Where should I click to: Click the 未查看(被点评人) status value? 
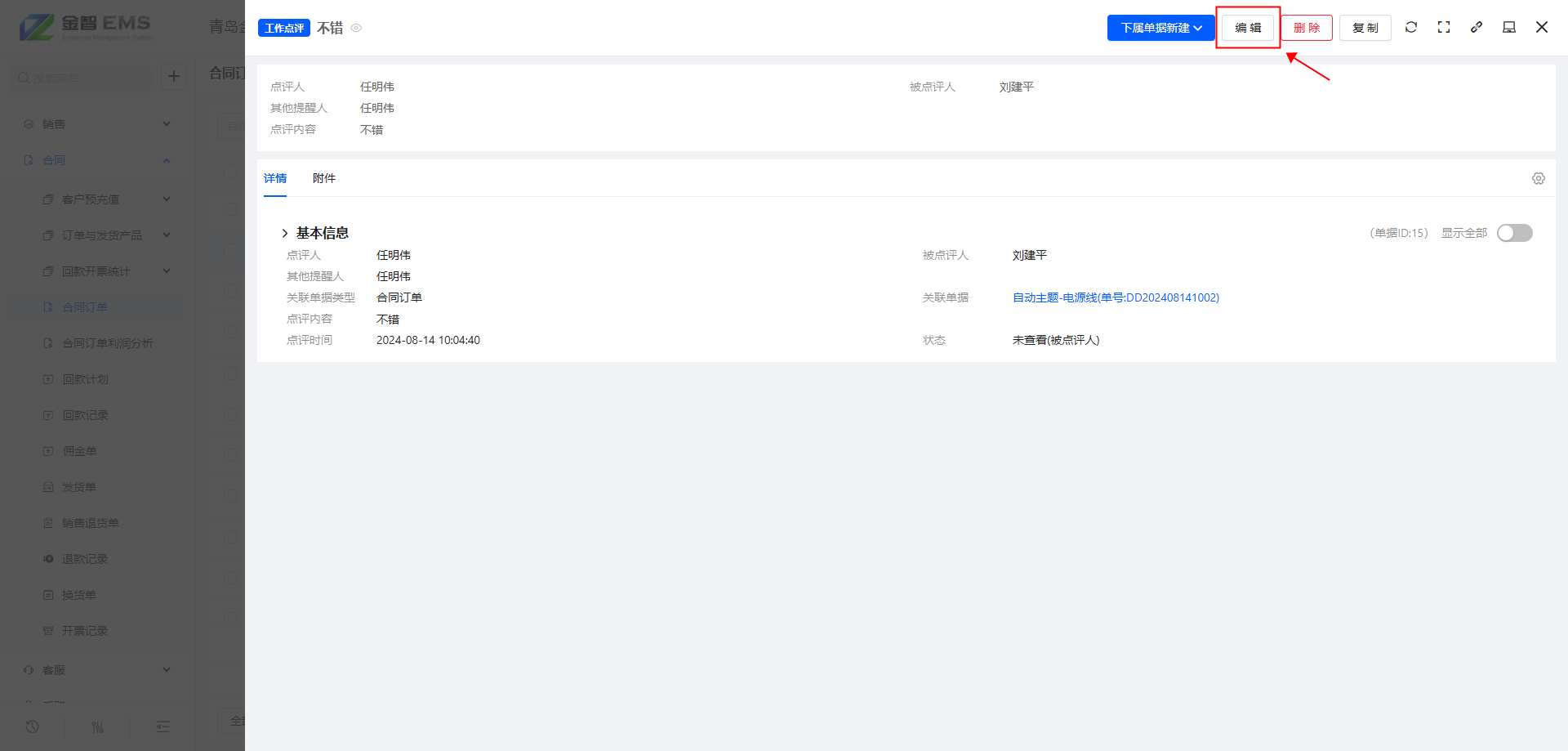1056,340
